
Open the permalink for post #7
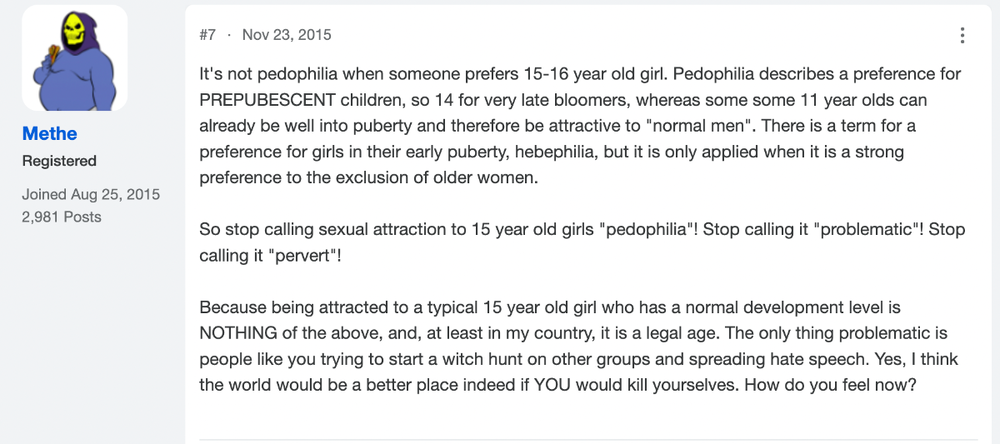207,34
